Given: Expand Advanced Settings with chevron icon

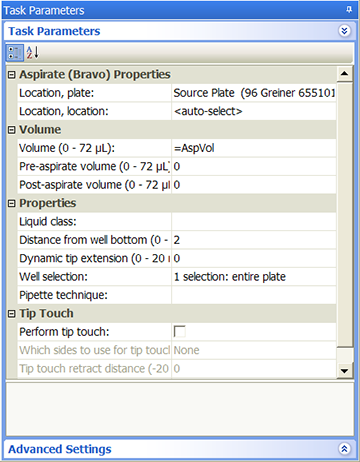Looking at the screenshot, I should pyautogui.click(x=344, y=449).
